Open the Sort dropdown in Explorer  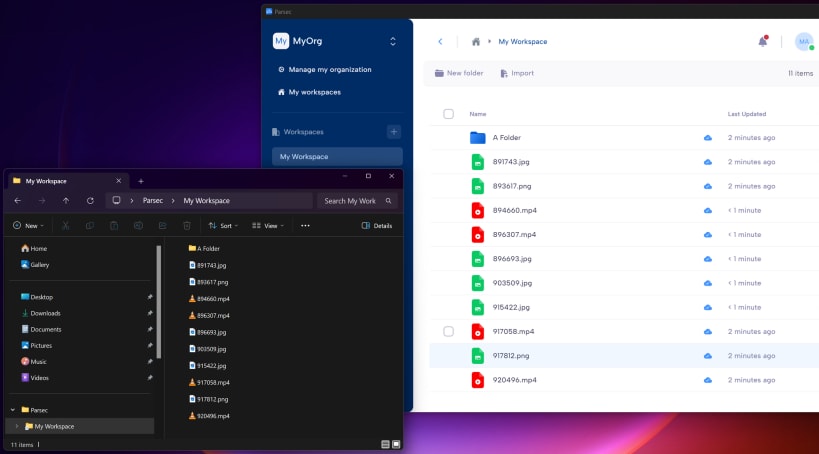(223, 226)
